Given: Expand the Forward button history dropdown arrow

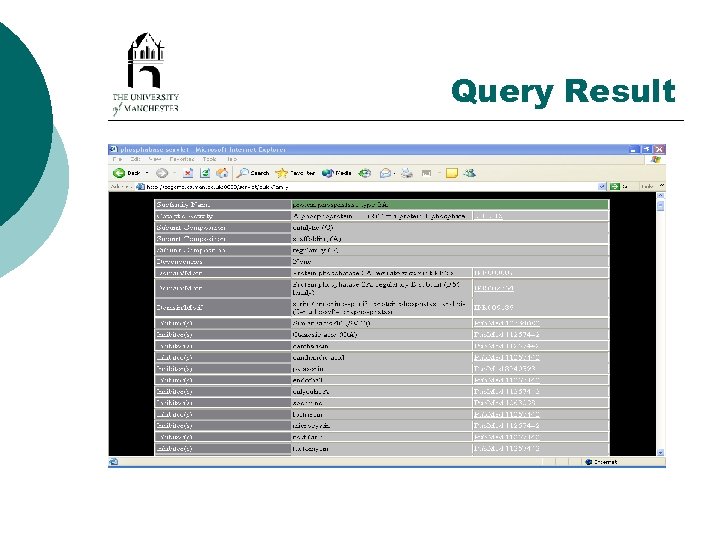Looking at the screenshot, I should pos(174,173).
